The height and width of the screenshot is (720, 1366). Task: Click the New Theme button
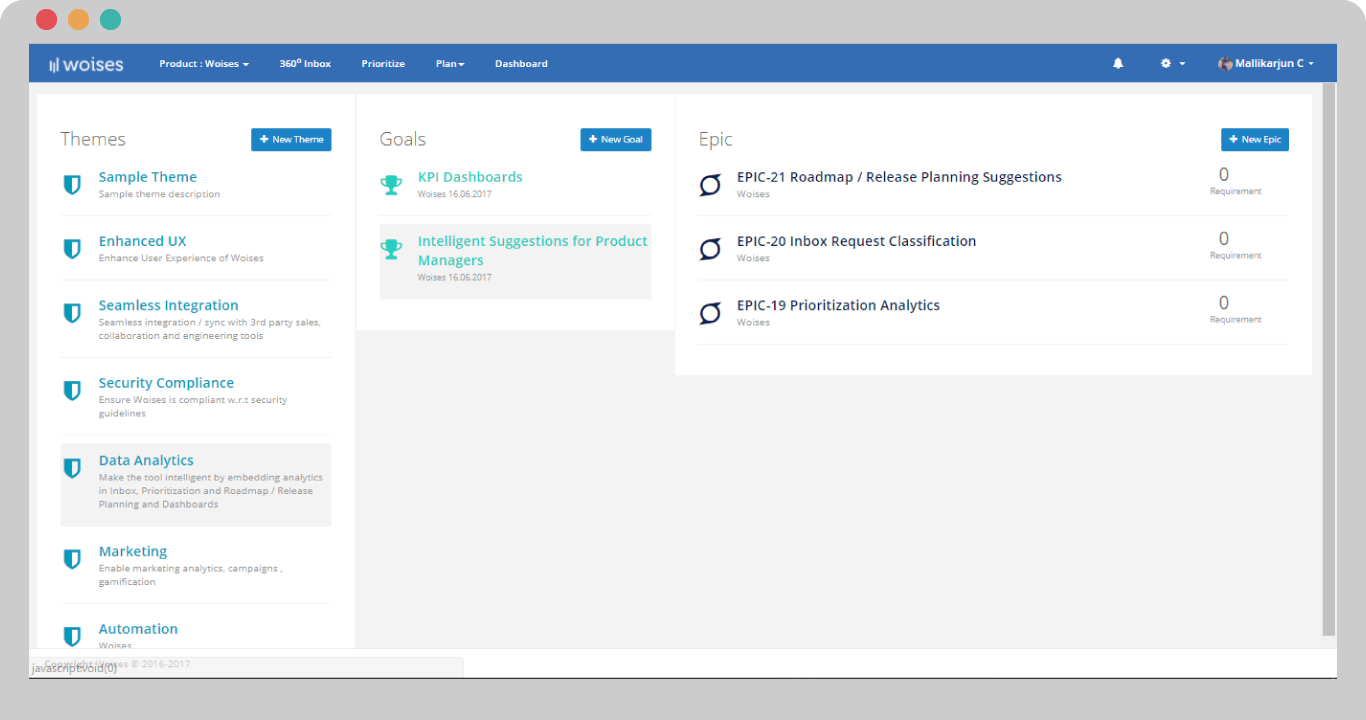(x=291, y=139)
